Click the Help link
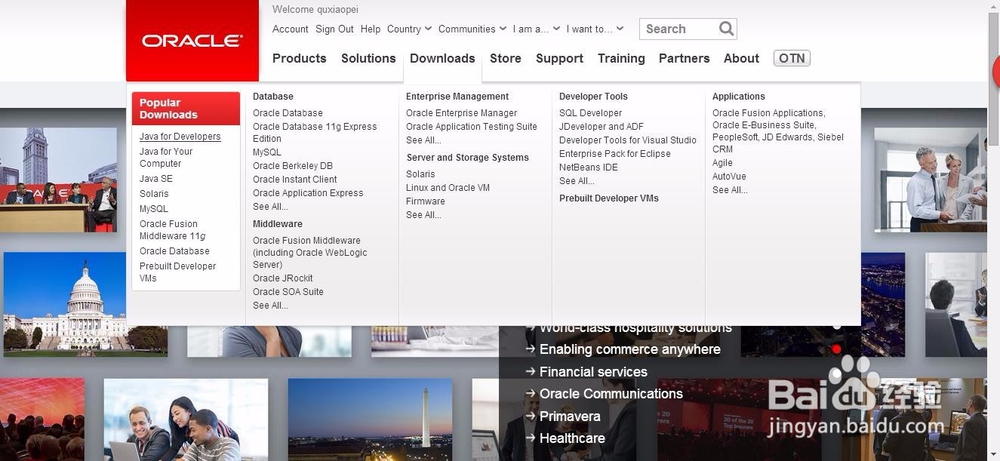This screenshot has width=1000, height=461. [x=370, y=29]
